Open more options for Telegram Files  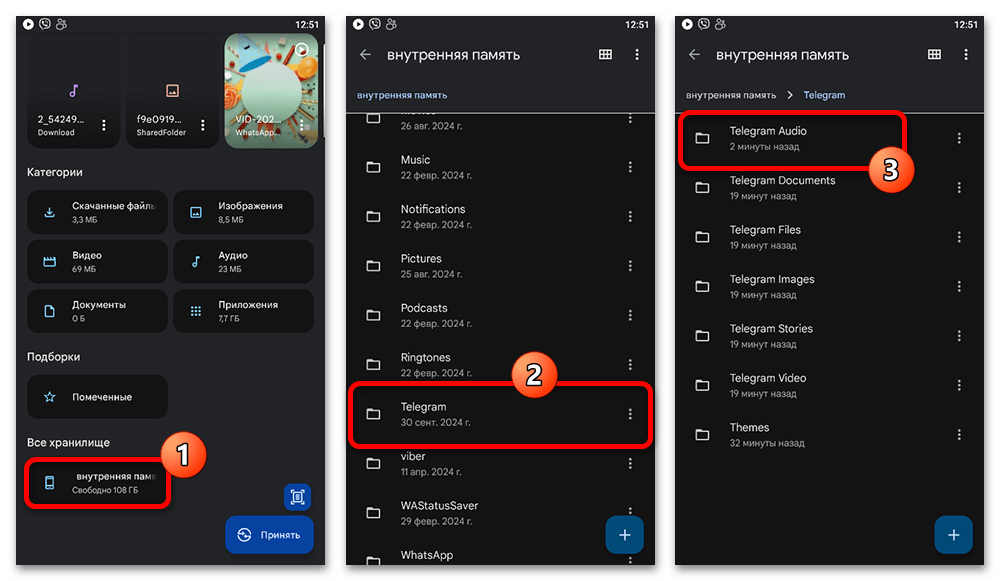[959, 237]
